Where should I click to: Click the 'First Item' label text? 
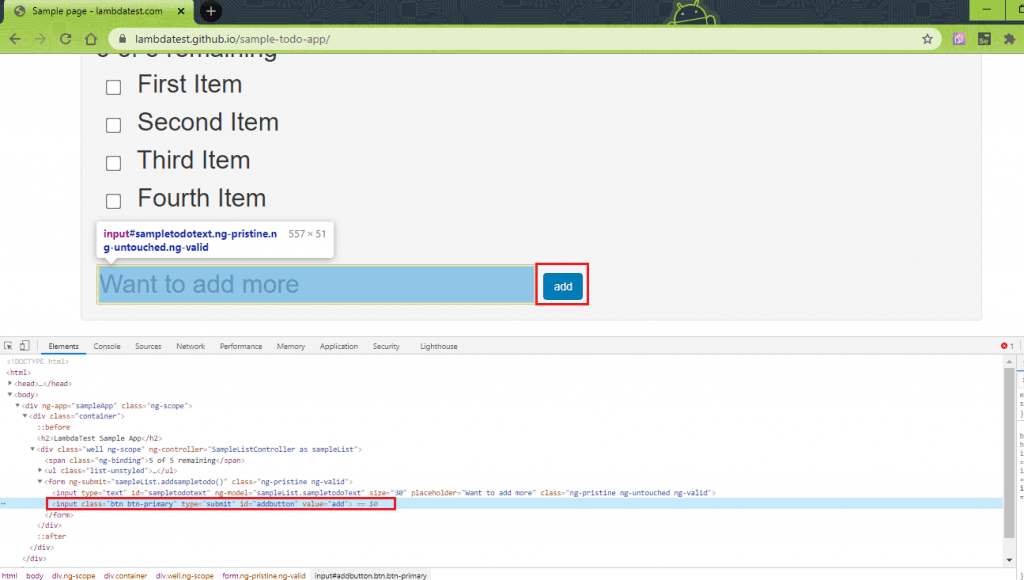coord(189,84)
